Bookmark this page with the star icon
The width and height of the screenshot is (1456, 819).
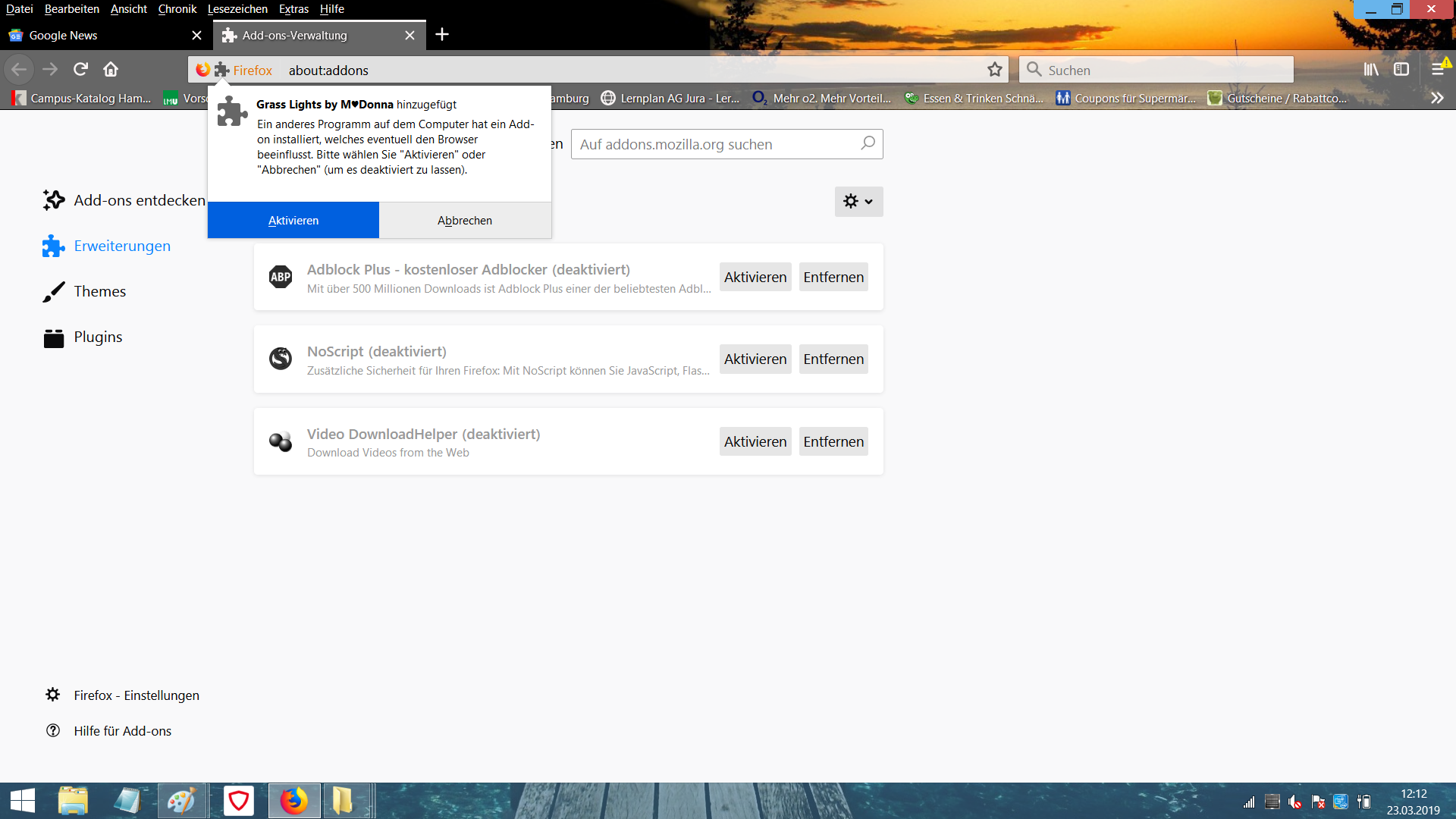click(995, 70)
